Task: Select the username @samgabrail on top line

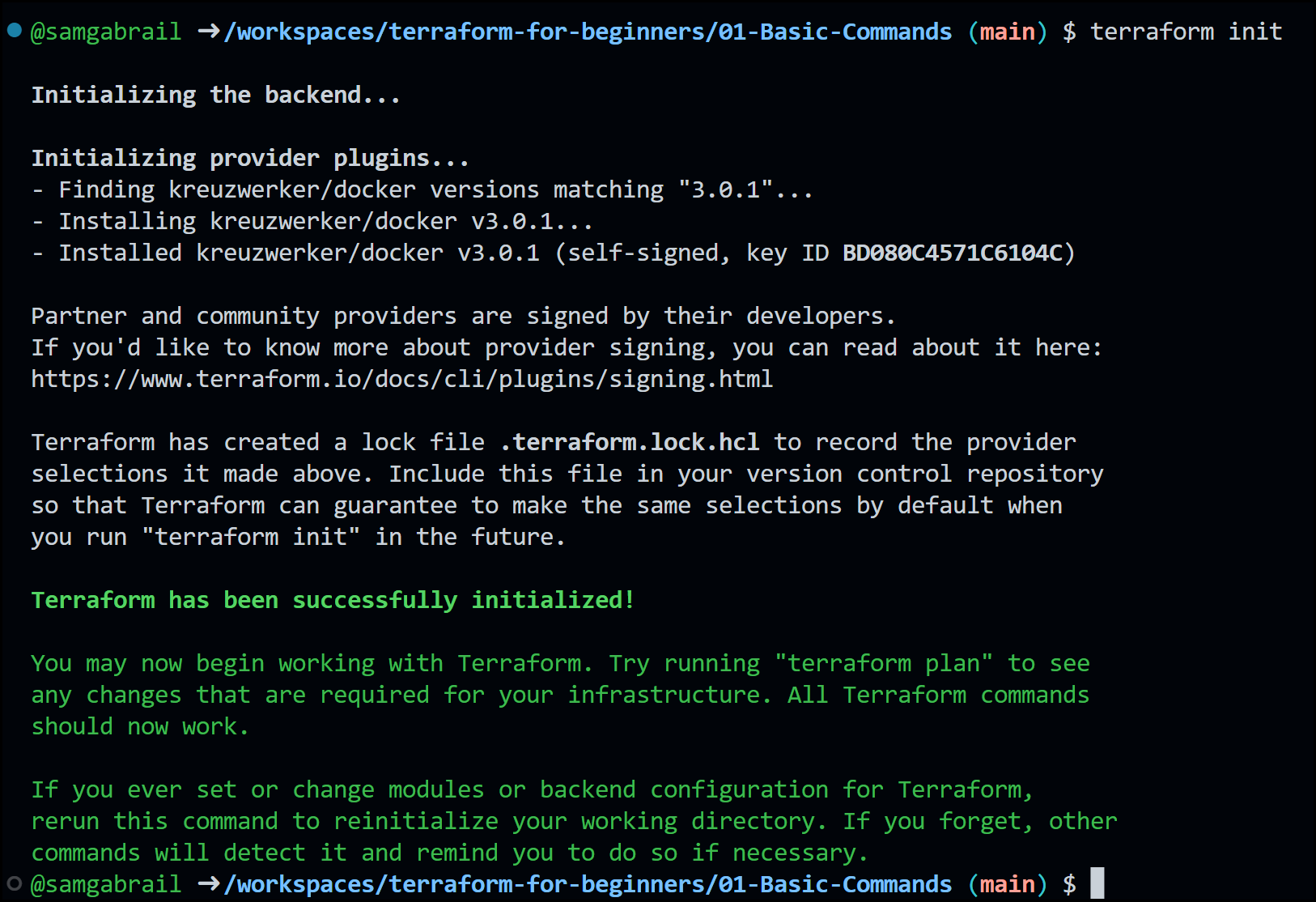Action: [105, 32]
